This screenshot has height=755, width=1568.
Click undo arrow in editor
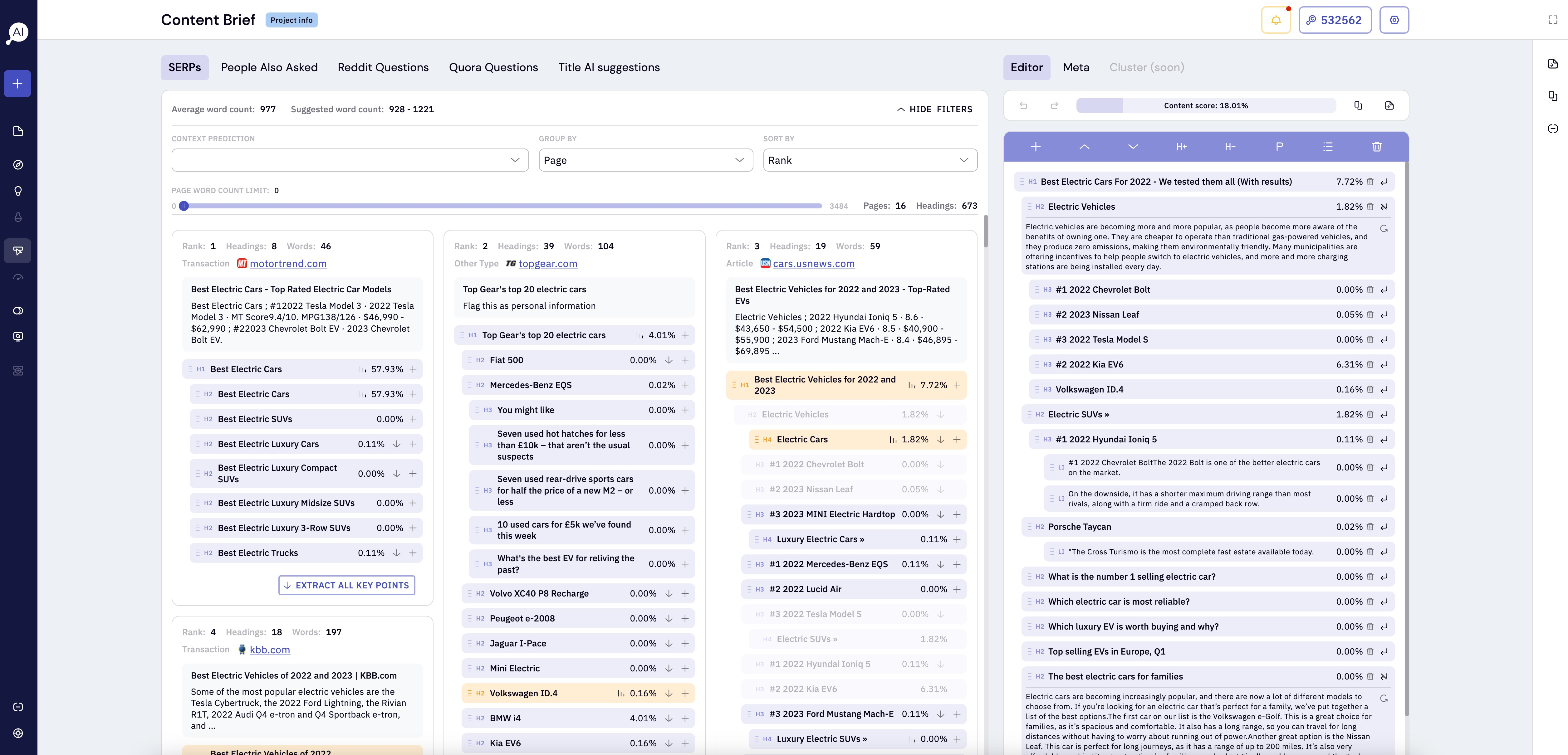coord(1023,106)
